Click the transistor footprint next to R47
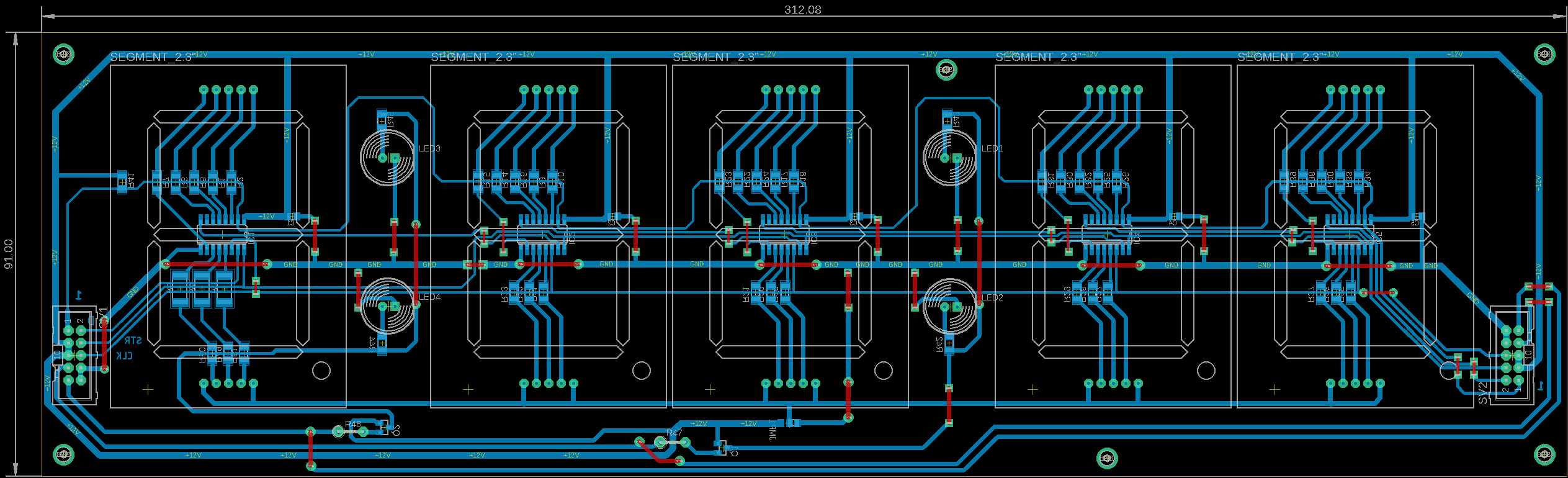This screenshot has height=478, width=1568. [722, 448]
